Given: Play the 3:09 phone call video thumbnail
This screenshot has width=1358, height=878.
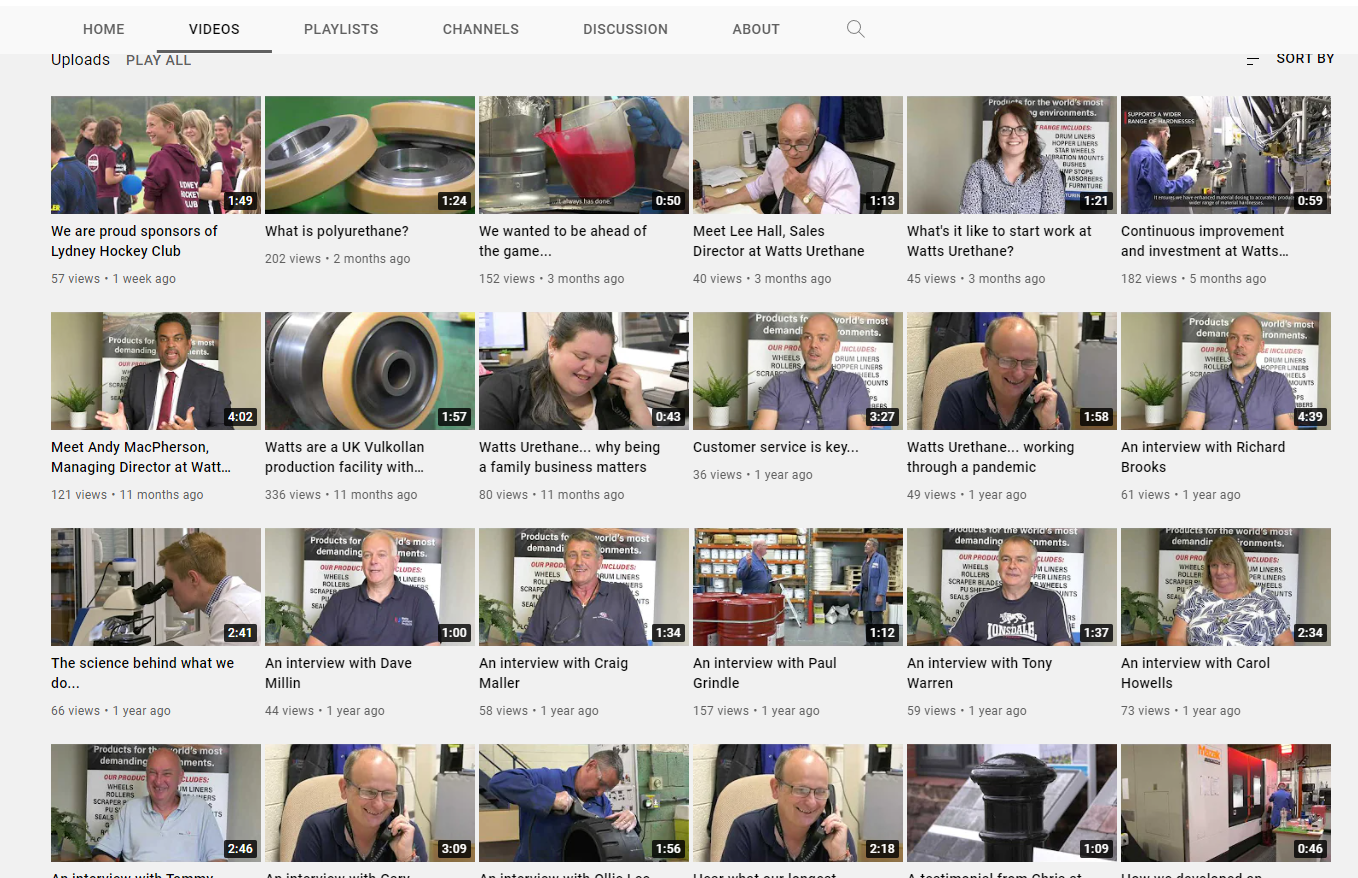Looking at the screenshot, I should click(370, 803).
